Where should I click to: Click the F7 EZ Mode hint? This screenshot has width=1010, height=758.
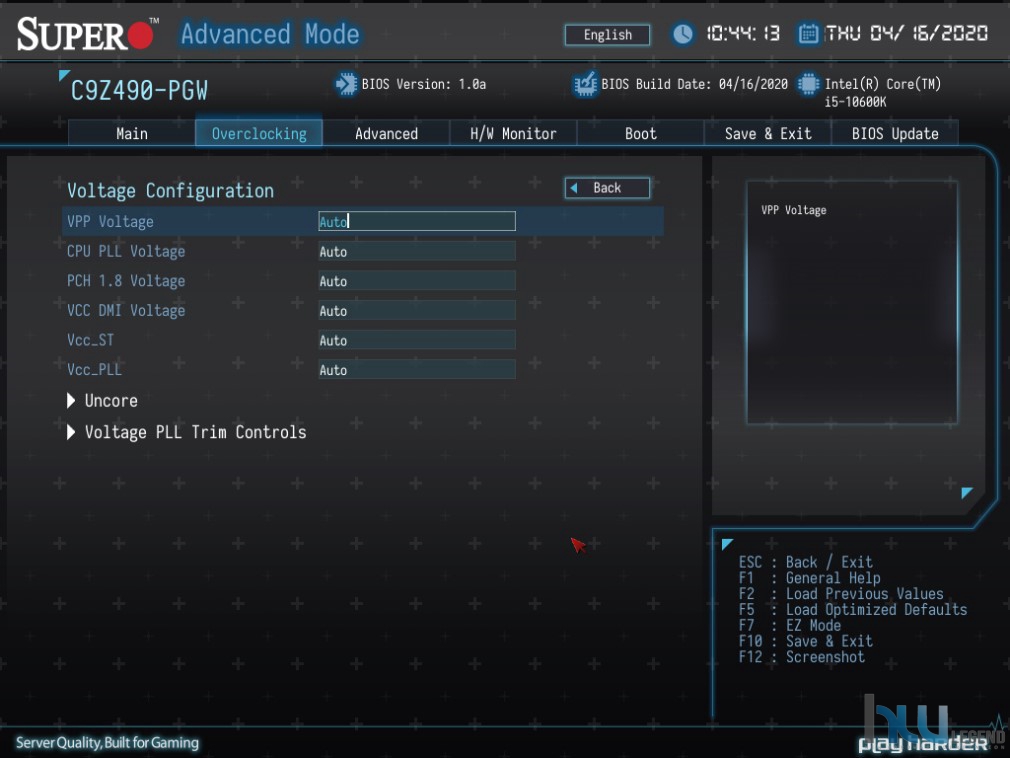pyautogui.click(x=789, y=625)
